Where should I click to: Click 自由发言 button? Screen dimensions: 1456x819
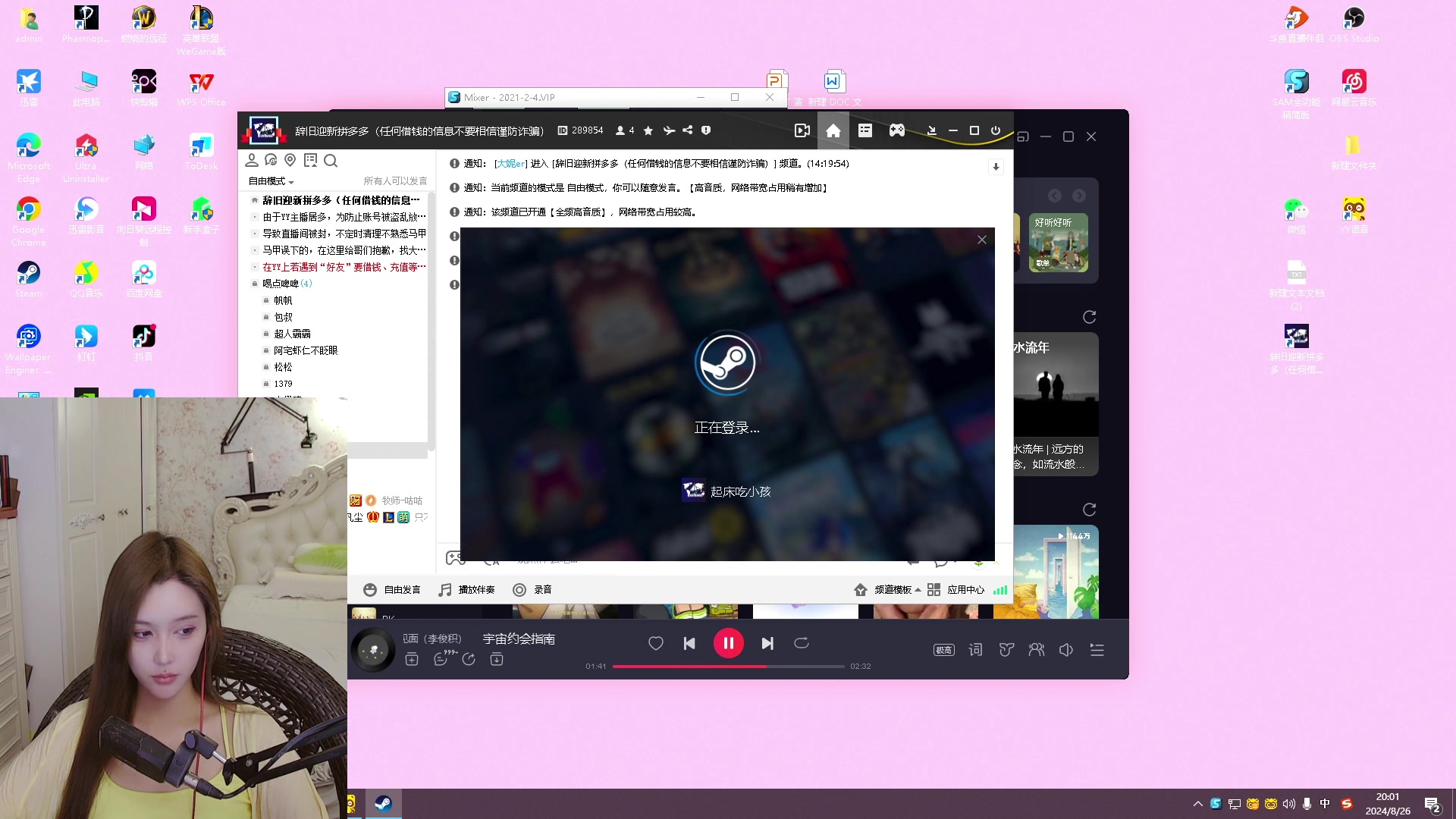tap(391, 590)
